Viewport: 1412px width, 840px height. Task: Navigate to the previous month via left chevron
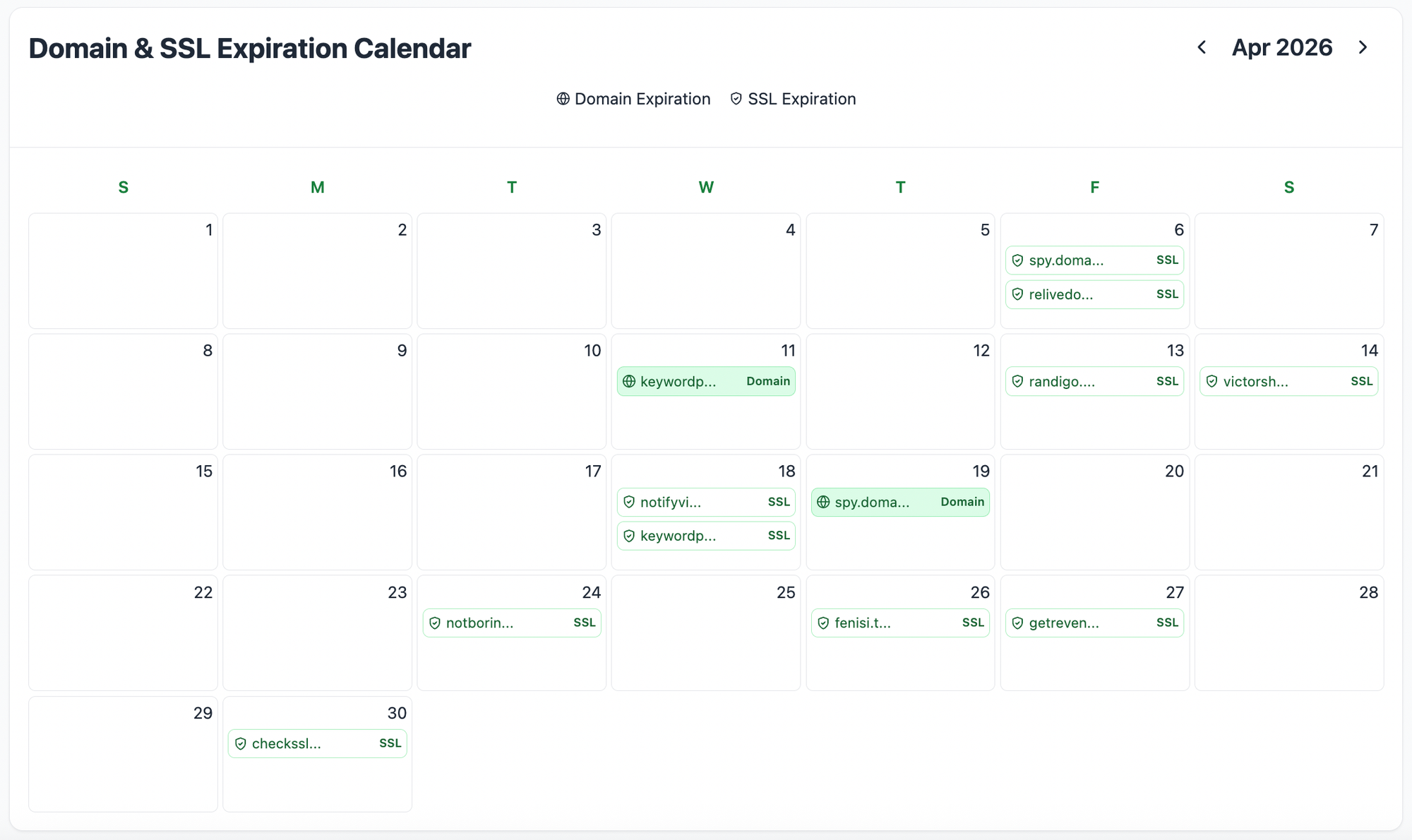point(1202,47)
